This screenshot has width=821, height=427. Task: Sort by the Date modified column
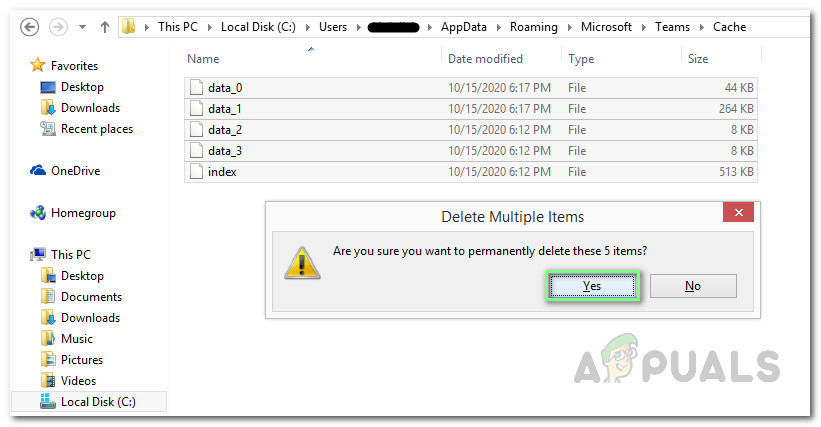(x=486, y=59)
